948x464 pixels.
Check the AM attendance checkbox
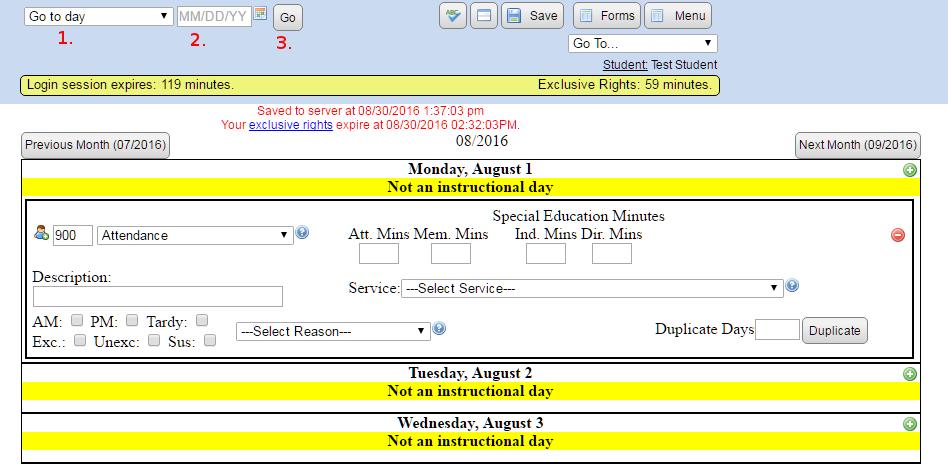tap(77, 321)
